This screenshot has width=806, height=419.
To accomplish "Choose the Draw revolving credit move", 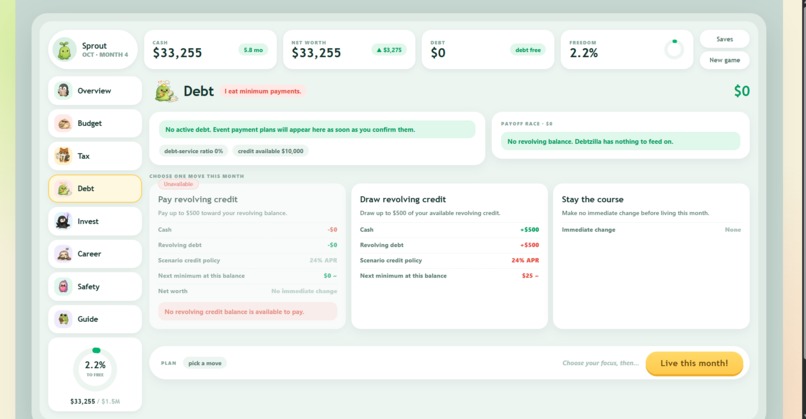I will 449,256.
